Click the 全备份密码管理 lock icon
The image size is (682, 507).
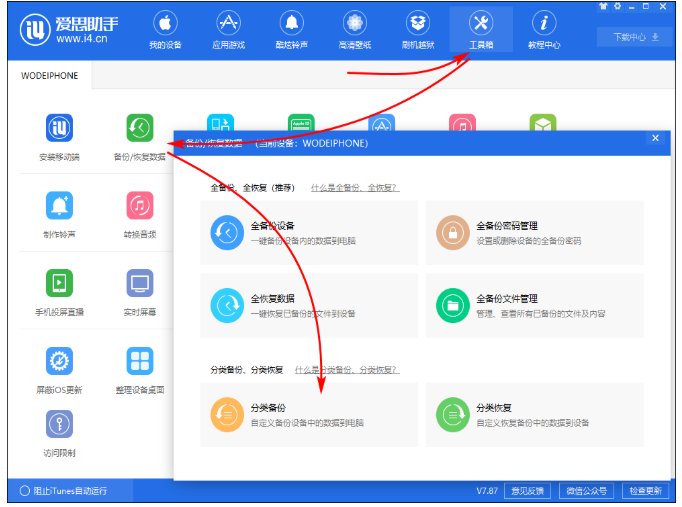pyautogui.click(x=453, y=233)
